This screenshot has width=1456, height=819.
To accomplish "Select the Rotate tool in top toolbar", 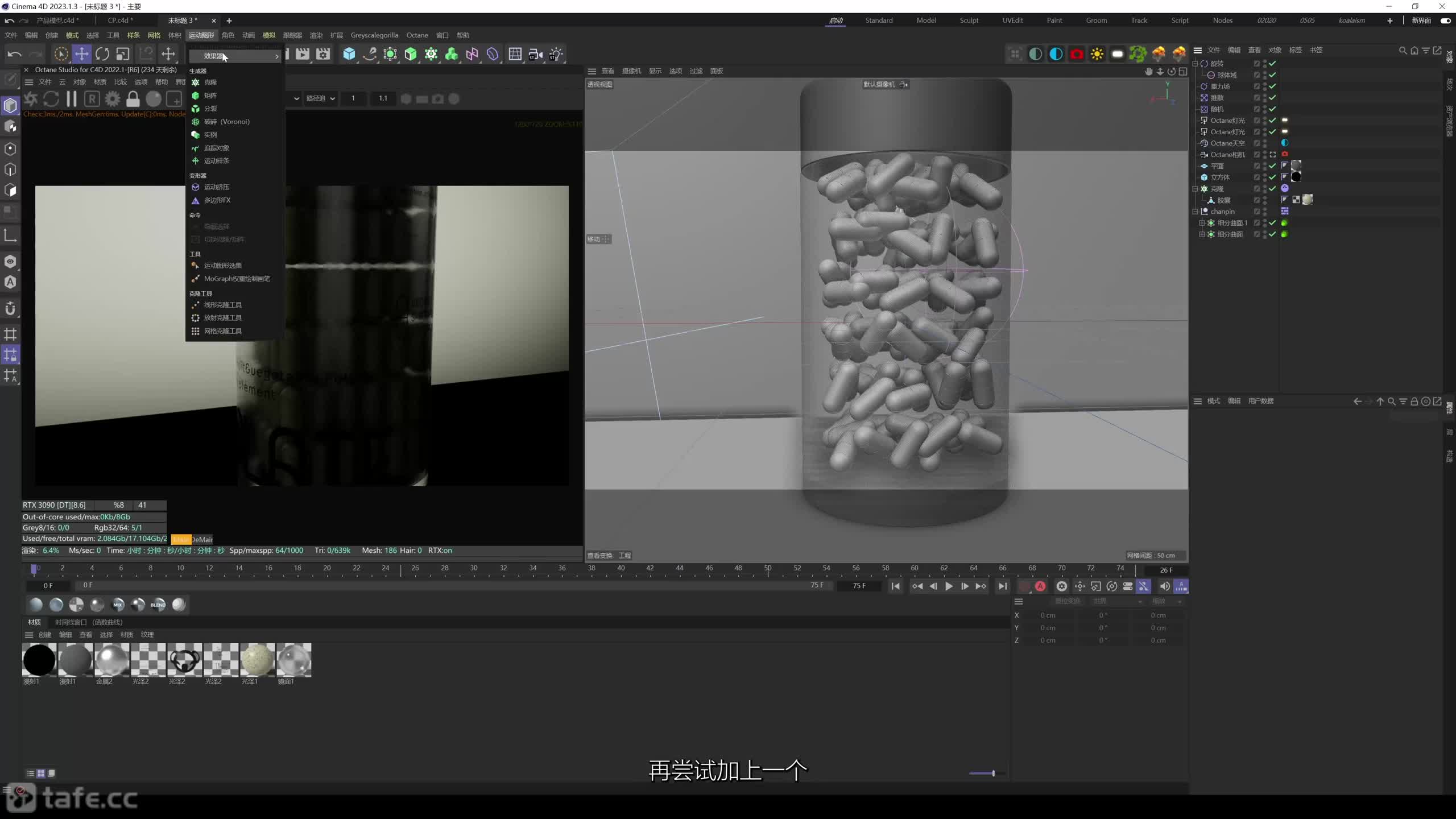I will pyautogui.click(x=102, y=54).
